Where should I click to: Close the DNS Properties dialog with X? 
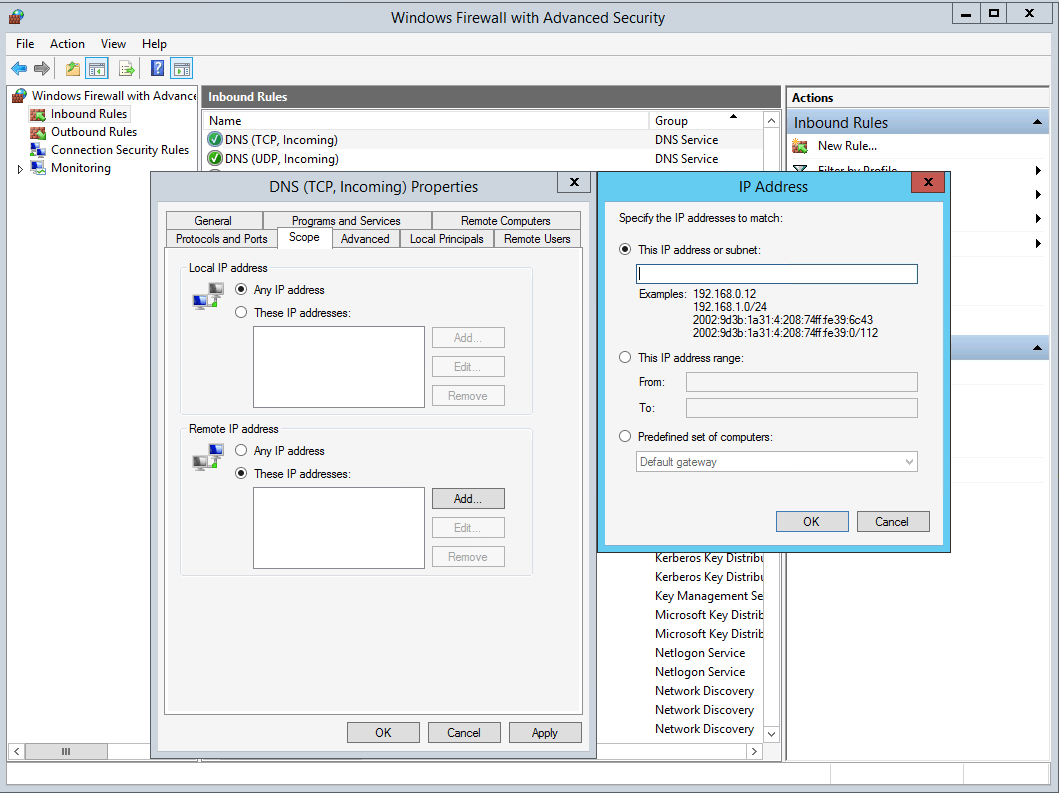[574, 182]
